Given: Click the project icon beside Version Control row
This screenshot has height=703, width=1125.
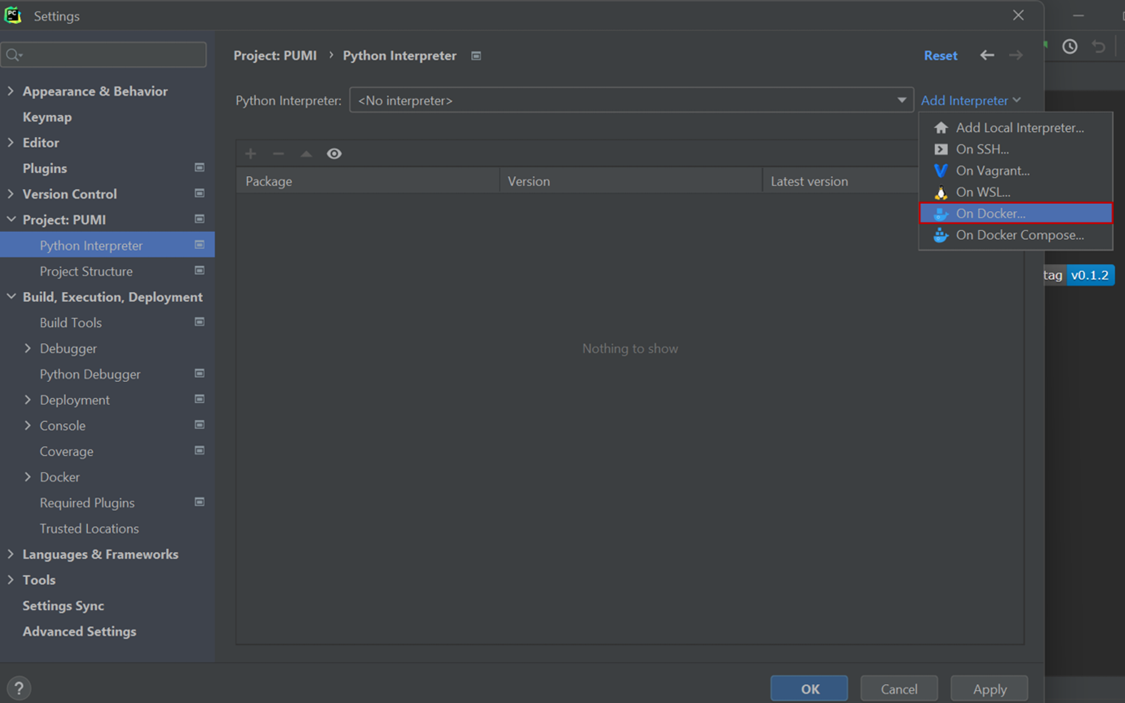Looking at the screenshot, I should (199, 194).
